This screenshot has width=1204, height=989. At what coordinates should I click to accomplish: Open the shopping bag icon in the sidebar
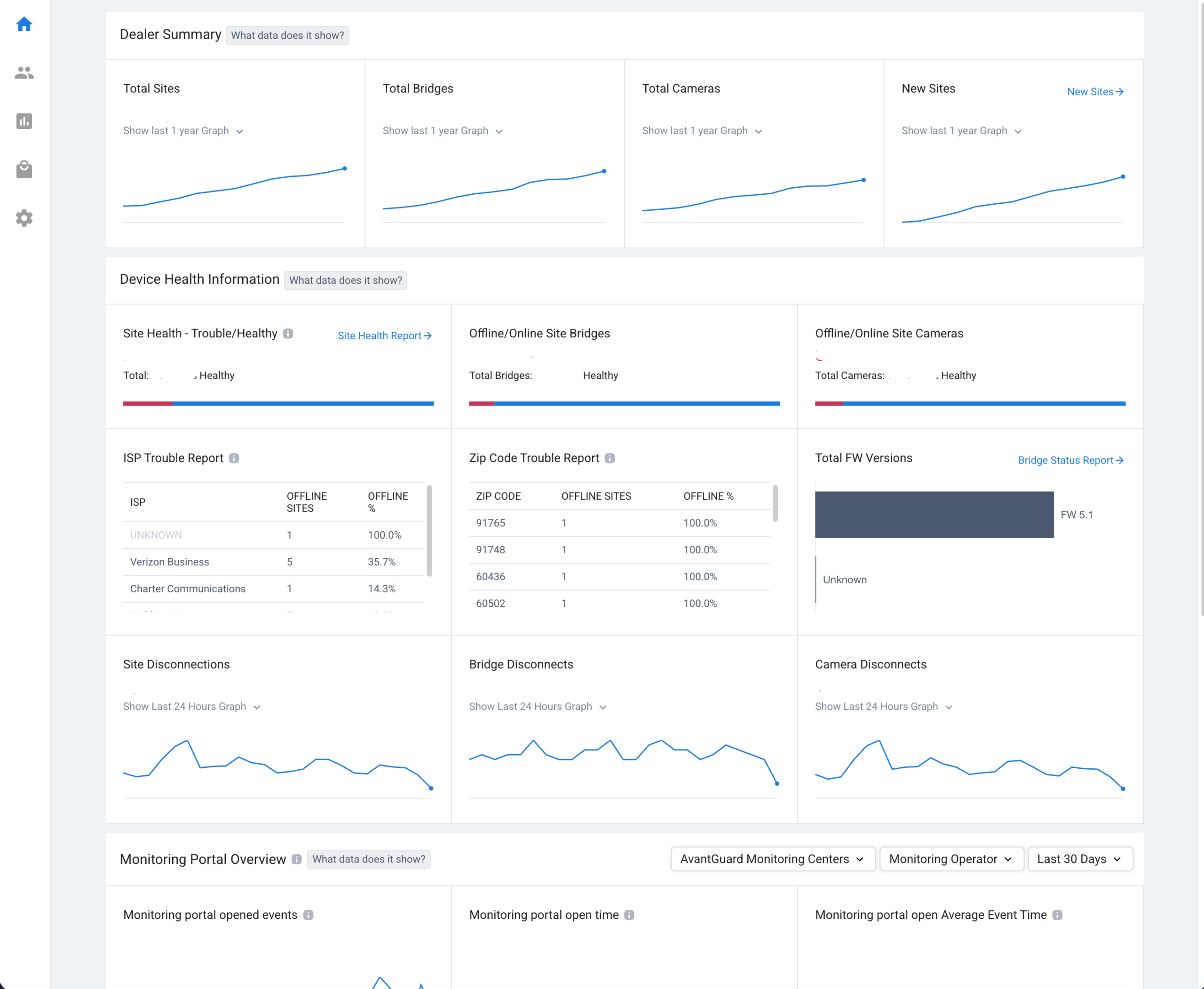[x=24, y=170]
